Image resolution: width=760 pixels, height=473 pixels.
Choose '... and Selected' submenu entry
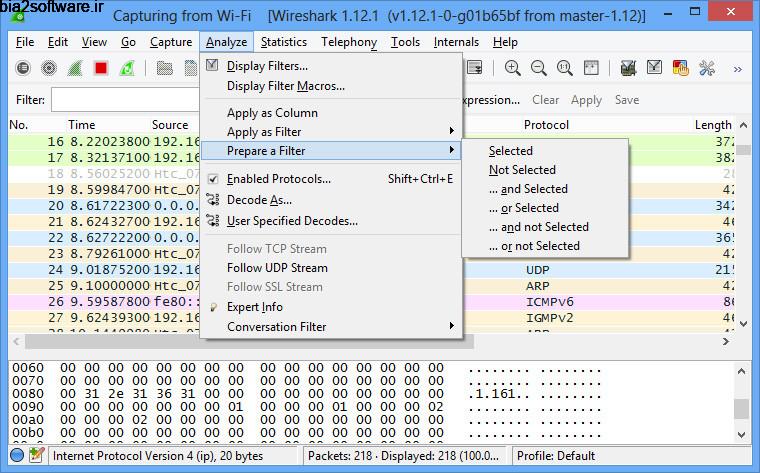[528, 189]
